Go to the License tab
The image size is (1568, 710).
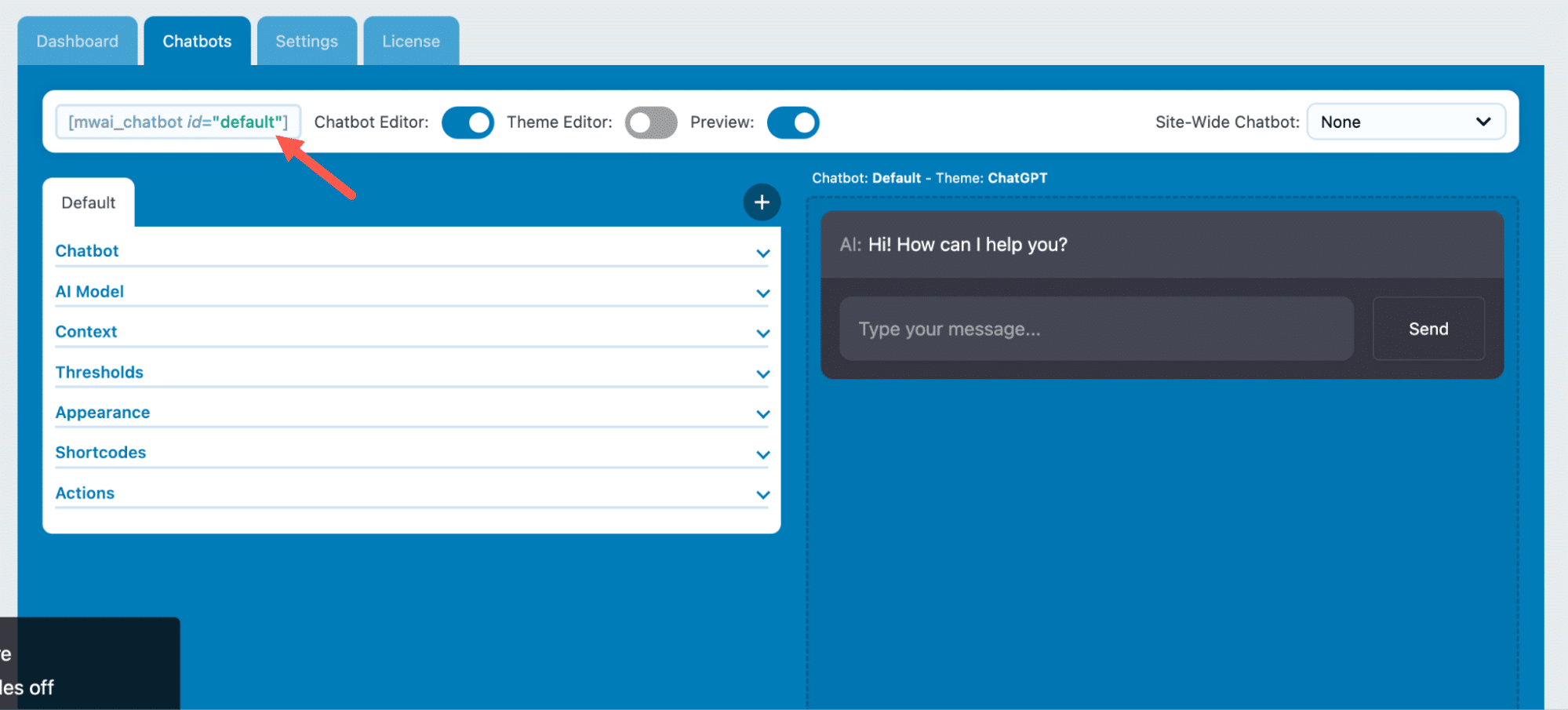[411, 42]
